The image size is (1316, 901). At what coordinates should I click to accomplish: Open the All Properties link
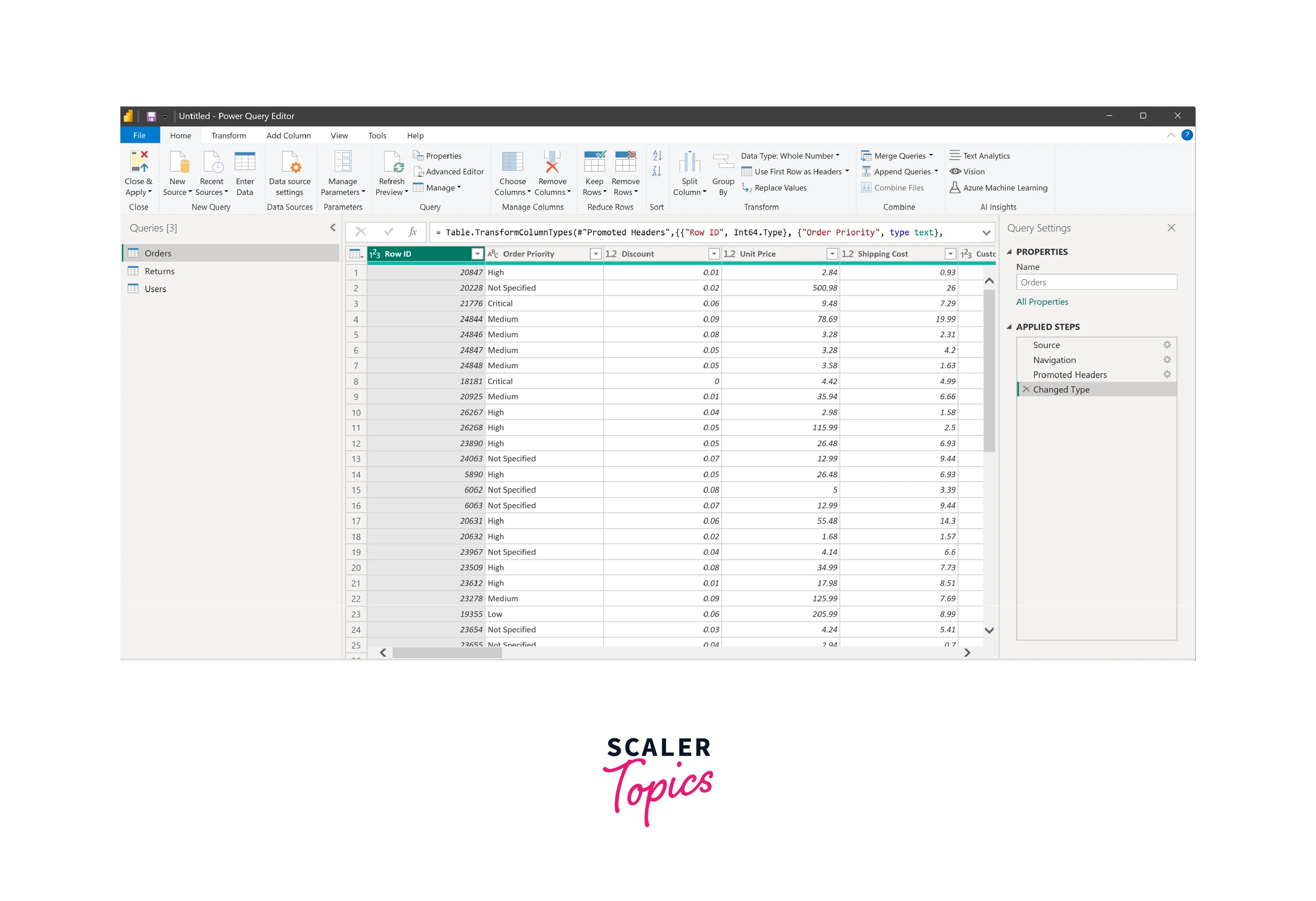[x=1041, y=302]
